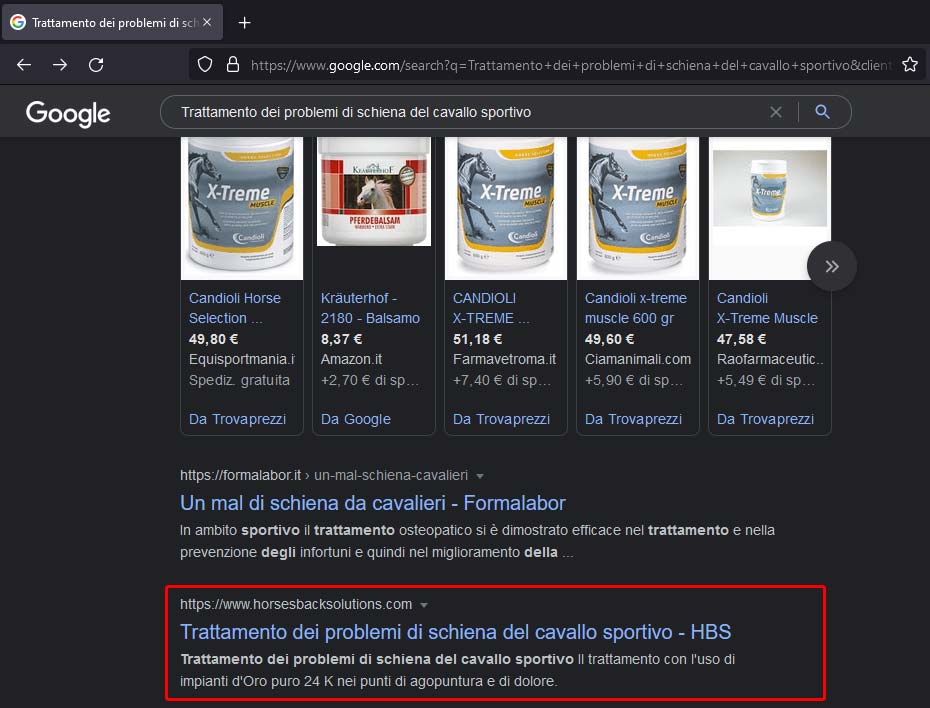Open a new browser tab
Screen dimensions: 930x708
244,22
